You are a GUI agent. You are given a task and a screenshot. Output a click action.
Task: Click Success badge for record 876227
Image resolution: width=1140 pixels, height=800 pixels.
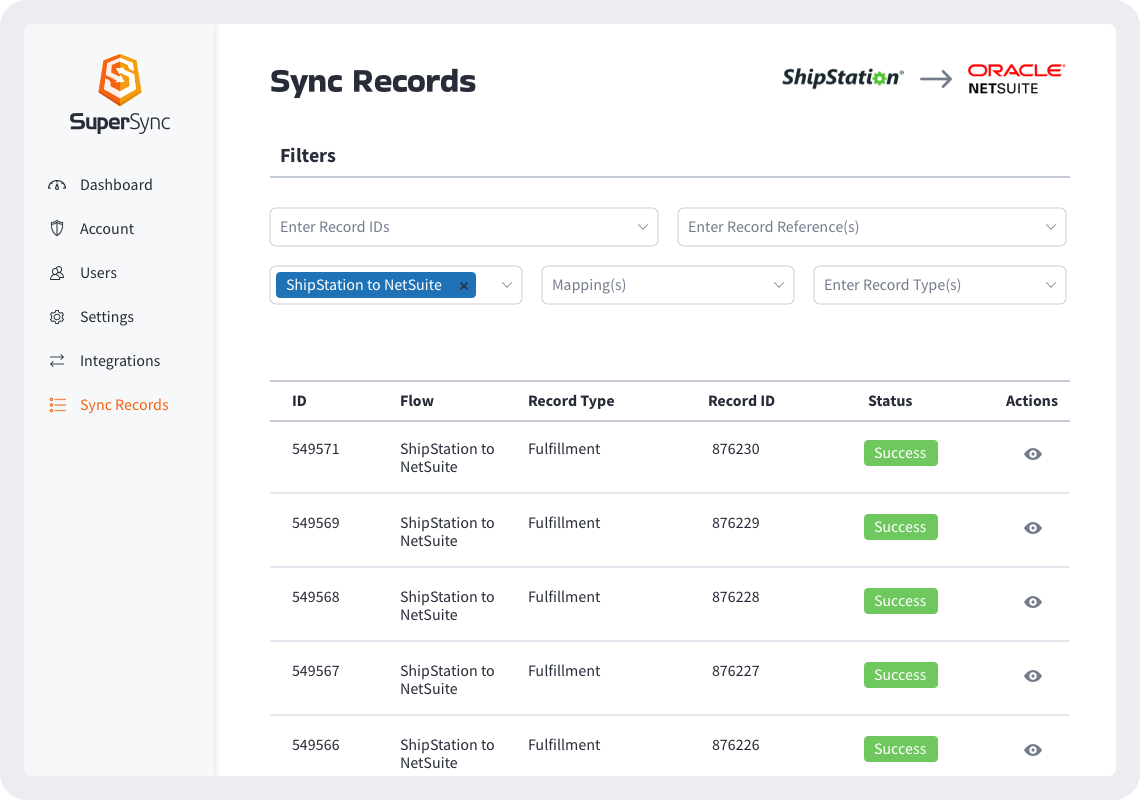[x=900, y=675]
